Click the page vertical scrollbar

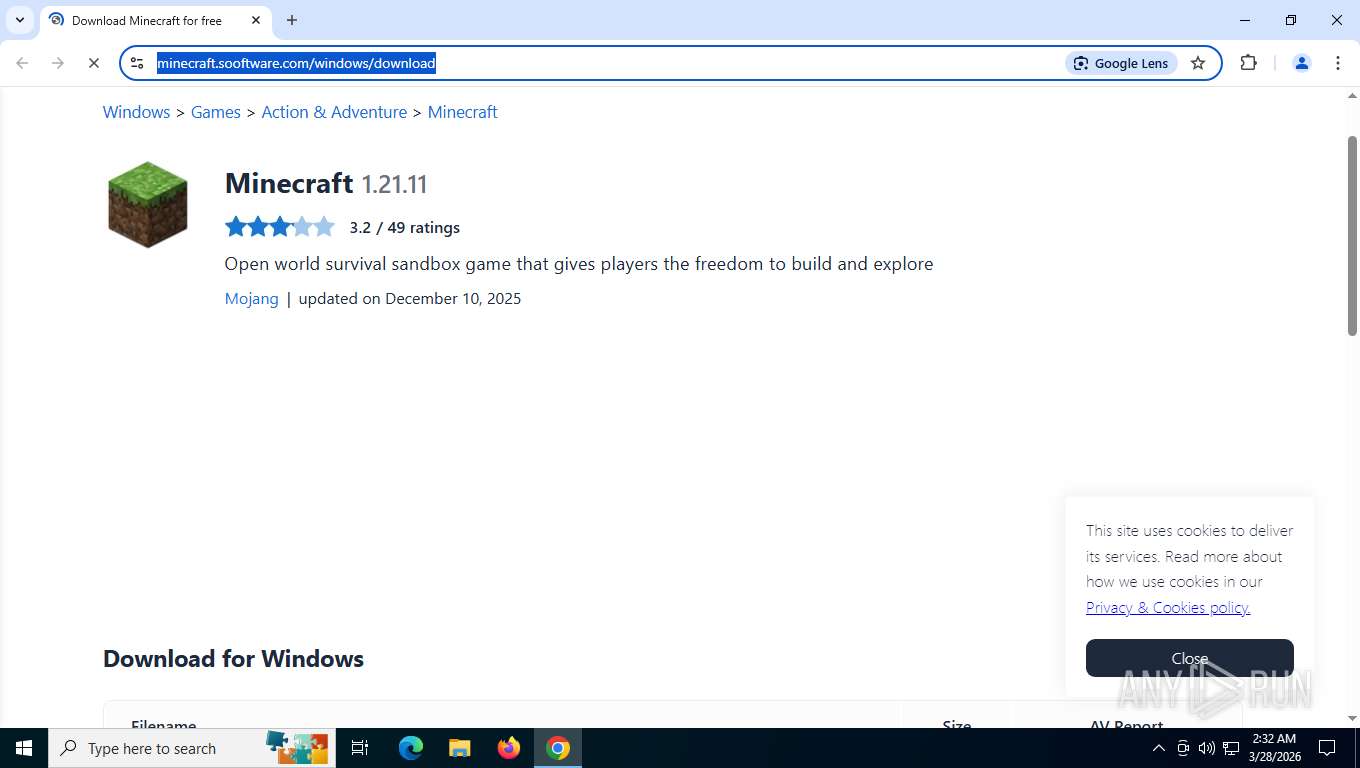(1352, 235)
